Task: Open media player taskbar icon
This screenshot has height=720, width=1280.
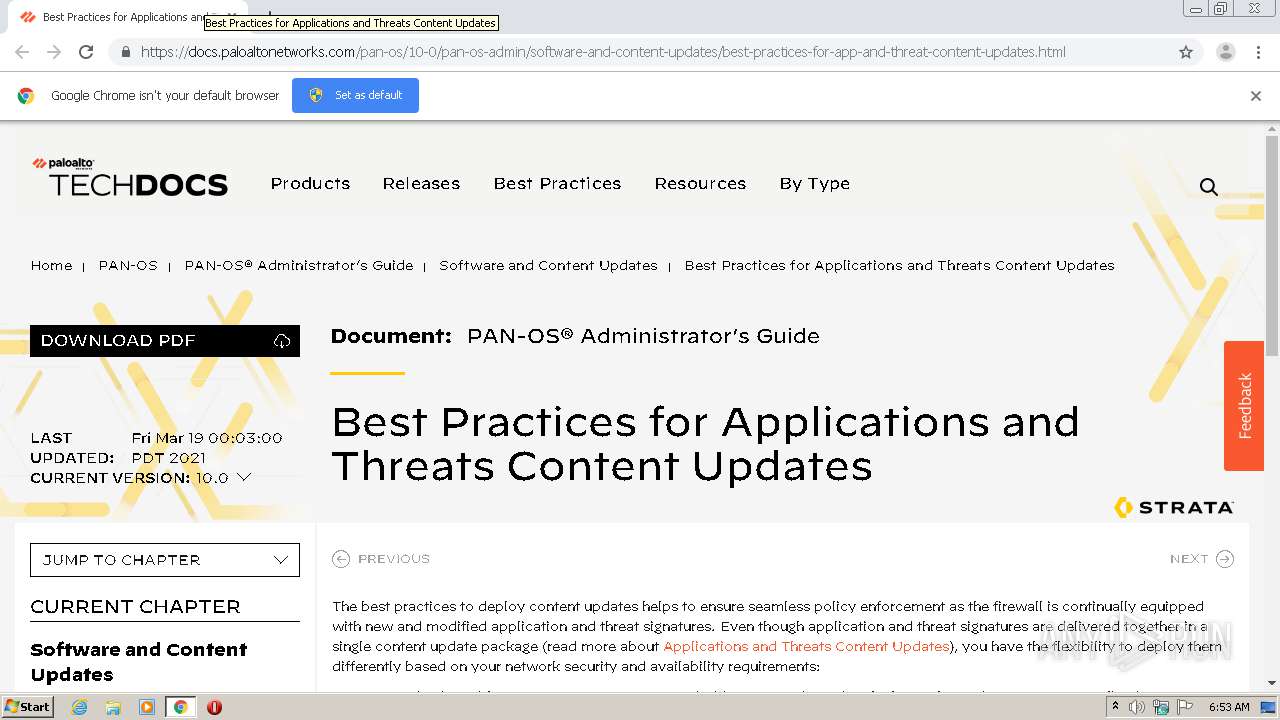Action: 147,707
